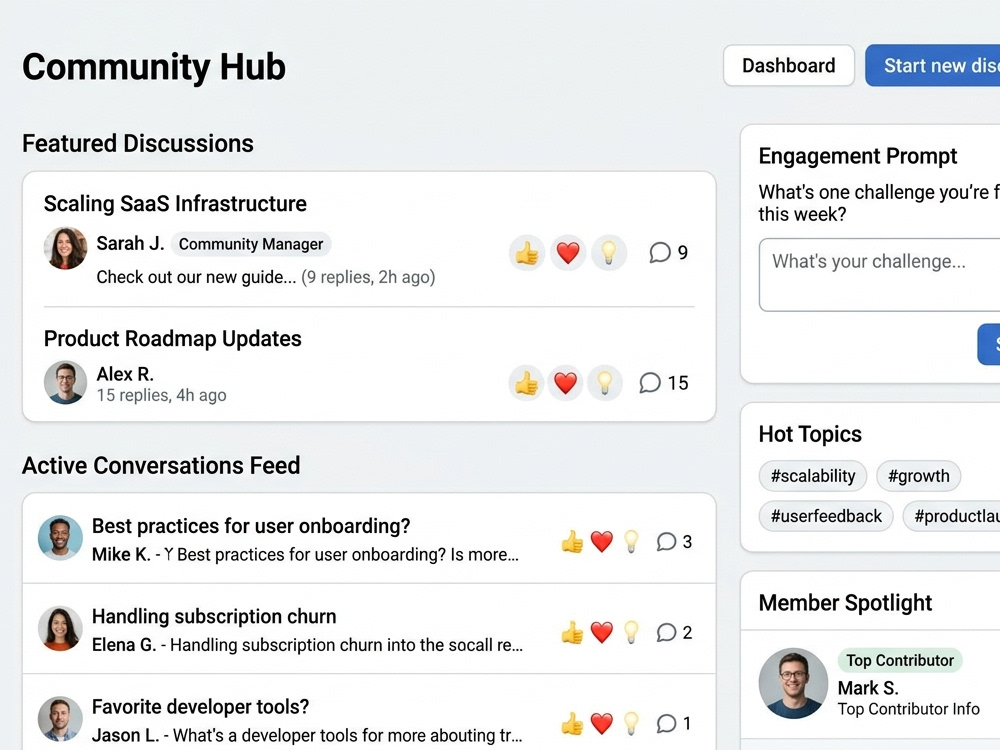Viewport: 1000px width, 750px height.
Task: Click the Community Hub heading
Action: [154, 67]
